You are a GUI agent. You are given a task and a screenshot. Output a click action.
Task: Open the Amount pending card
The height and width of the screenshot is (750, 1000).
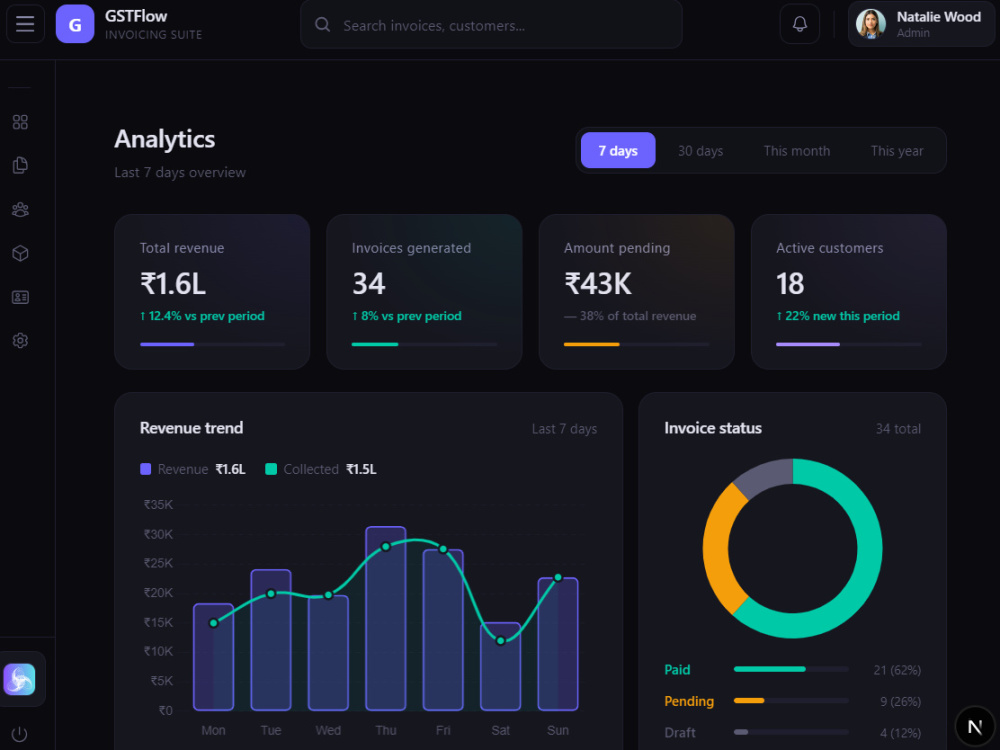coord(636,292)
